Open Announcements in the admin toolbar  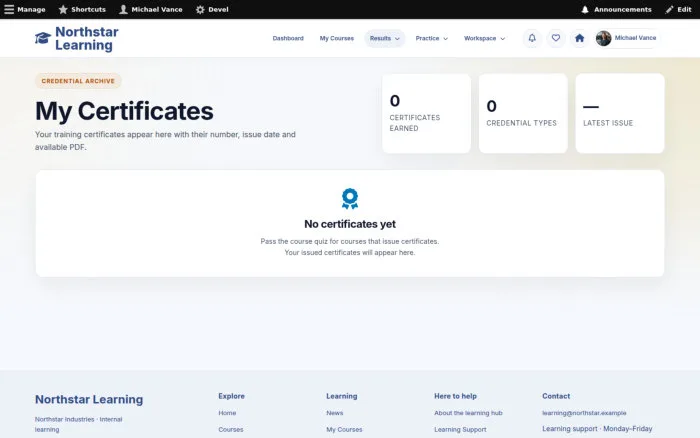[x=617, y=9]
